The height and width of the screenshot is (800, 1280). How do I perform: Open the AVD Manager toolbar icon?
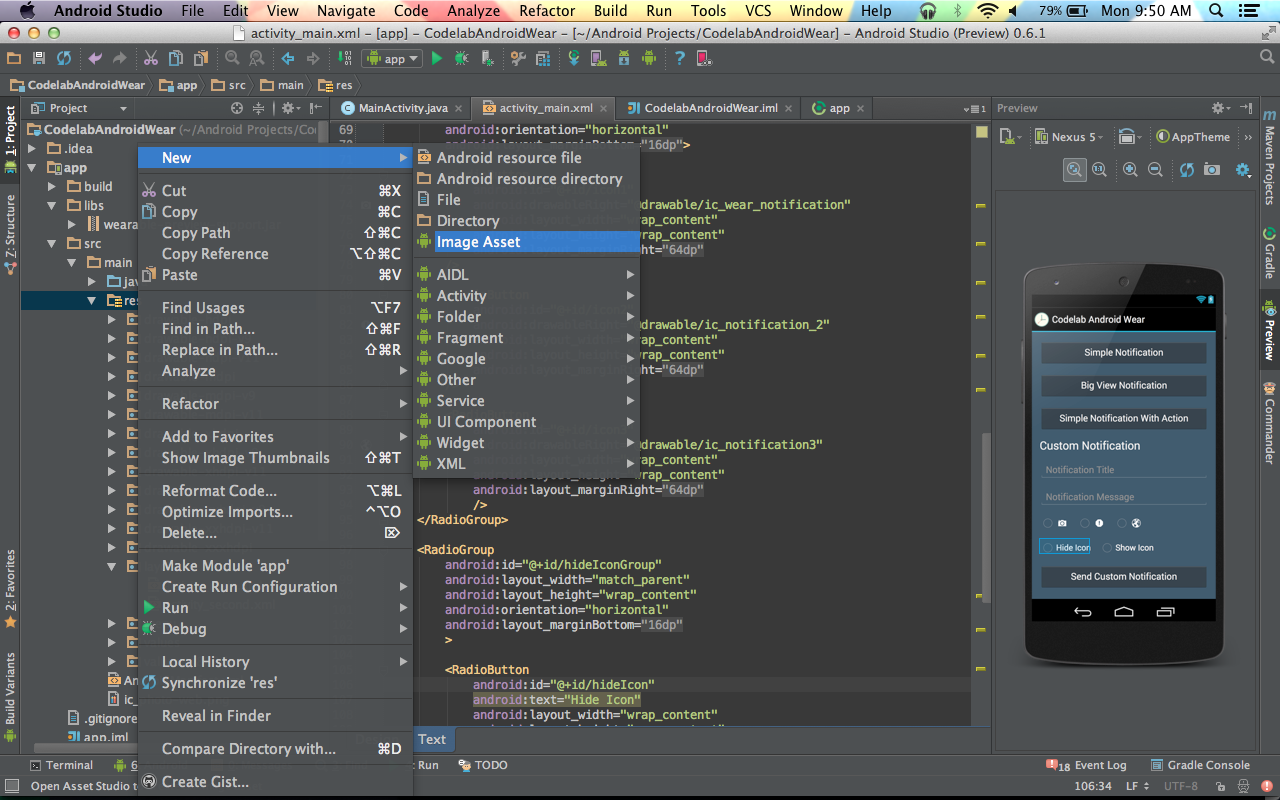600,59
